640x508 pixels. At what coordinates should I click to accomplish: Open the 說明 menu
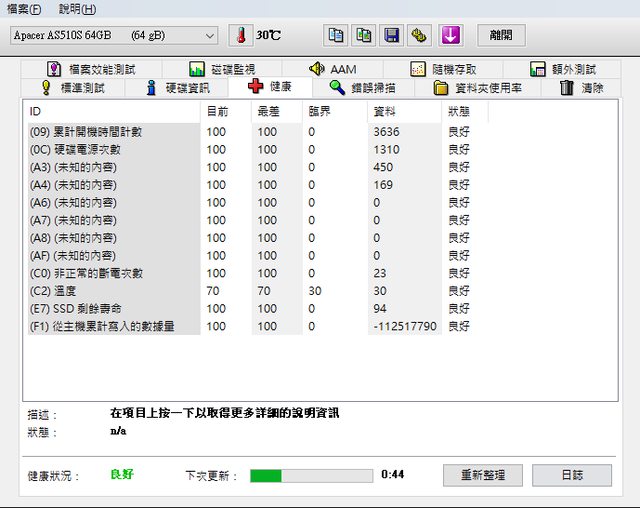(77, 9)
